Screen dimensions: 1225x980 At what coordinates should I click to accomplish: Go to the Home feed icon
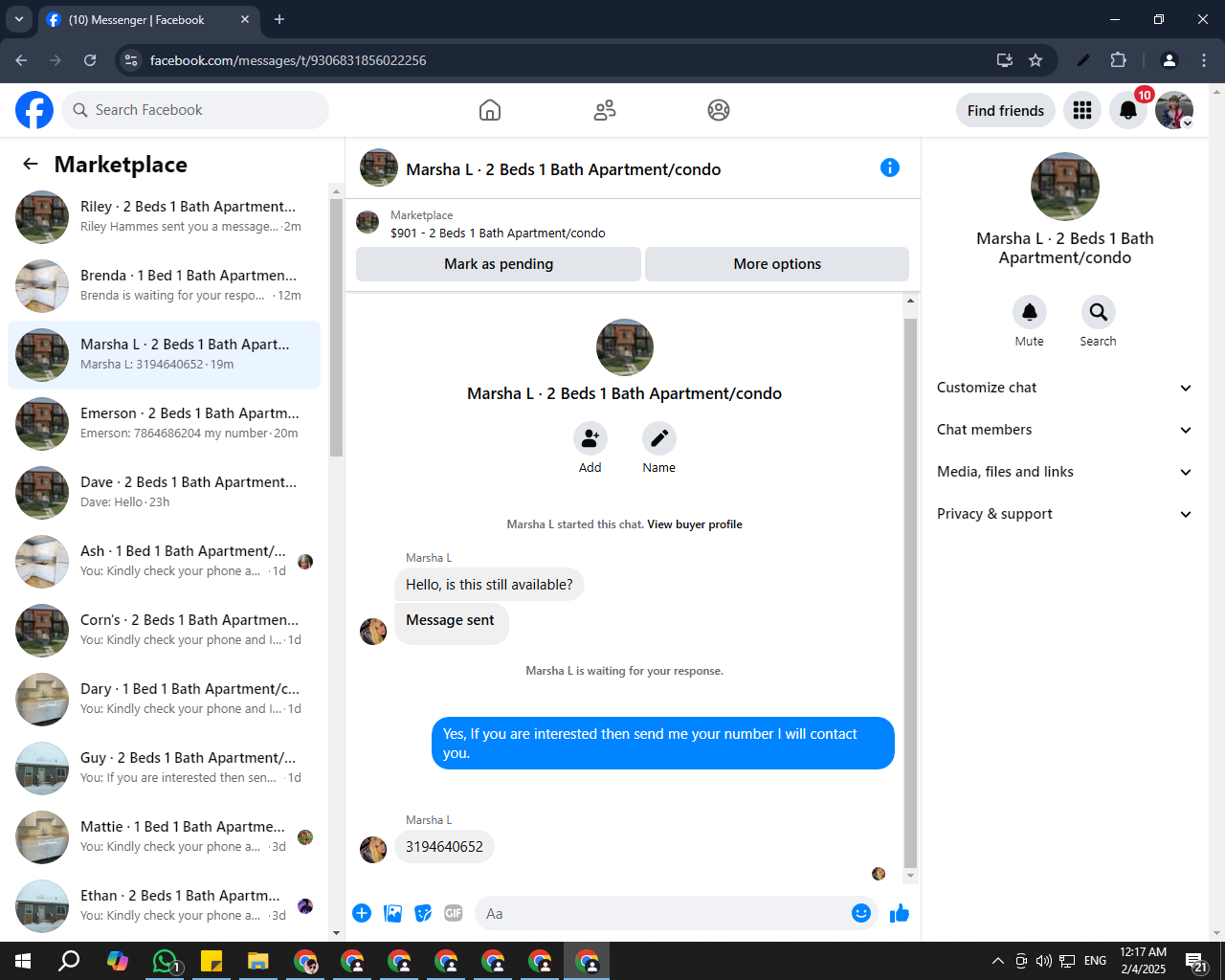click(x=490, y=110)
